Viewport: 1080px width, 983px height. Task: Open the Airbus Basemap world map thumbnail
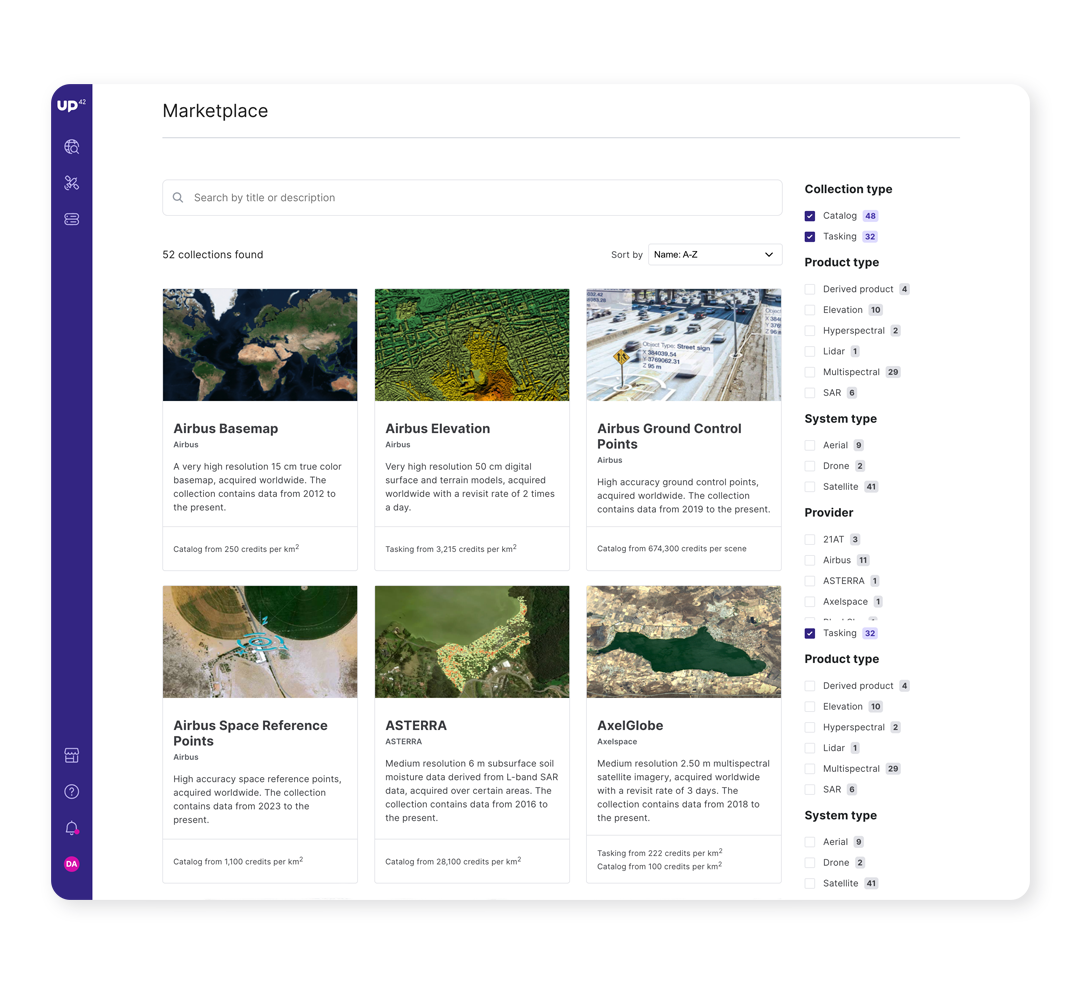260,344
